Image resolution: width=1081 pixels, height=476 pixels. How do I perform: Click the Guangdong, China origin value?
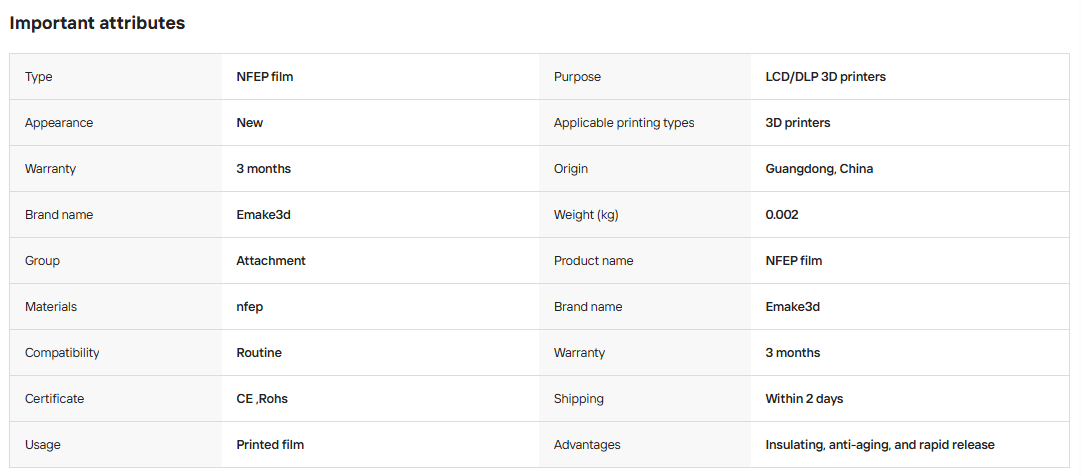click(819, 168)
